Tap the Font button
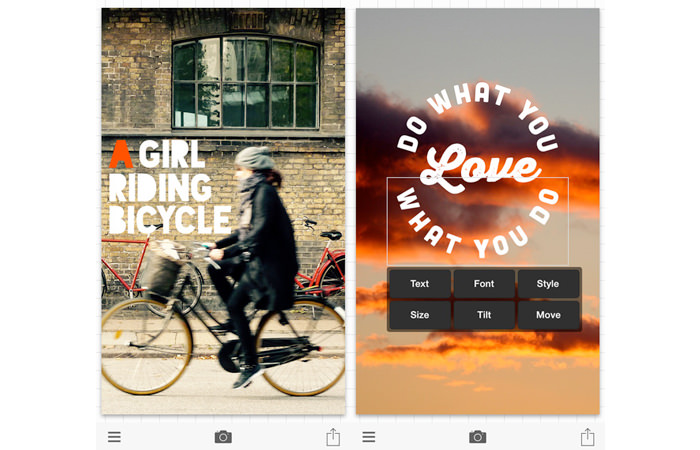This screenshot has height=450, width=700. [x=484, y=284]
